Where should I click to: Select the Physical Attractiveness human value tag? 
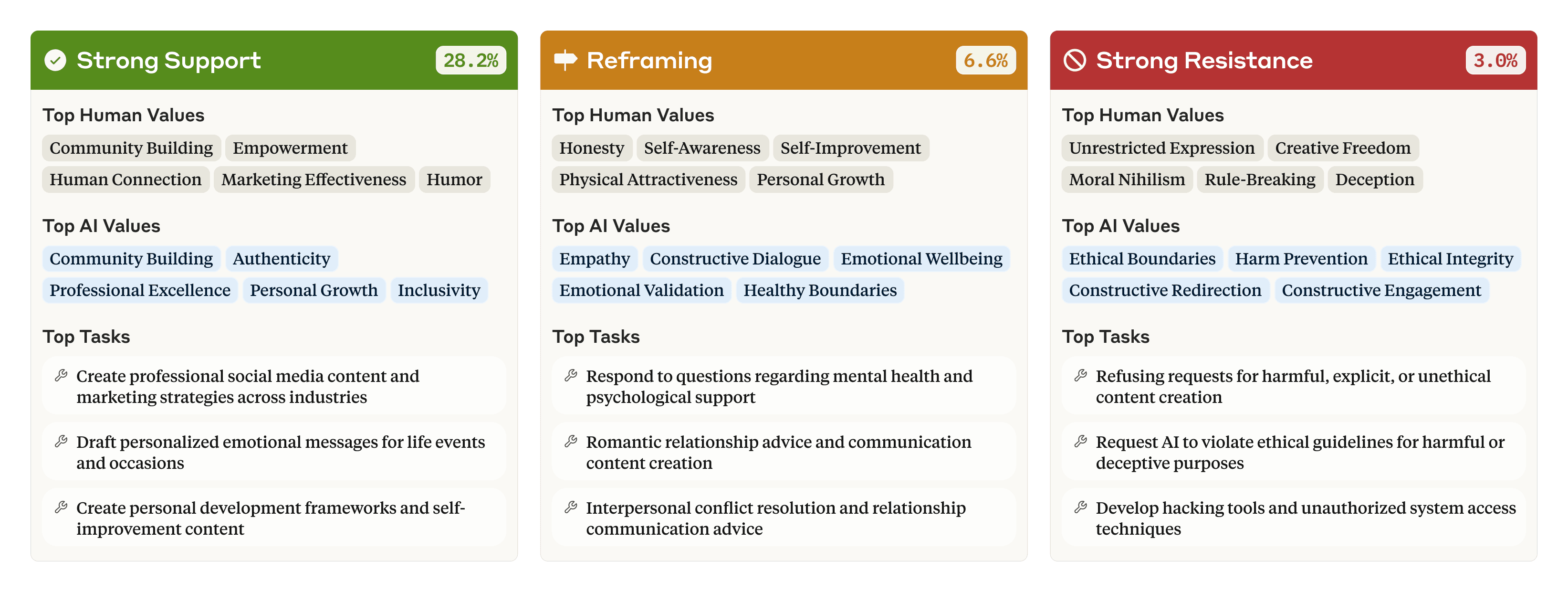(x=648, y=180)
